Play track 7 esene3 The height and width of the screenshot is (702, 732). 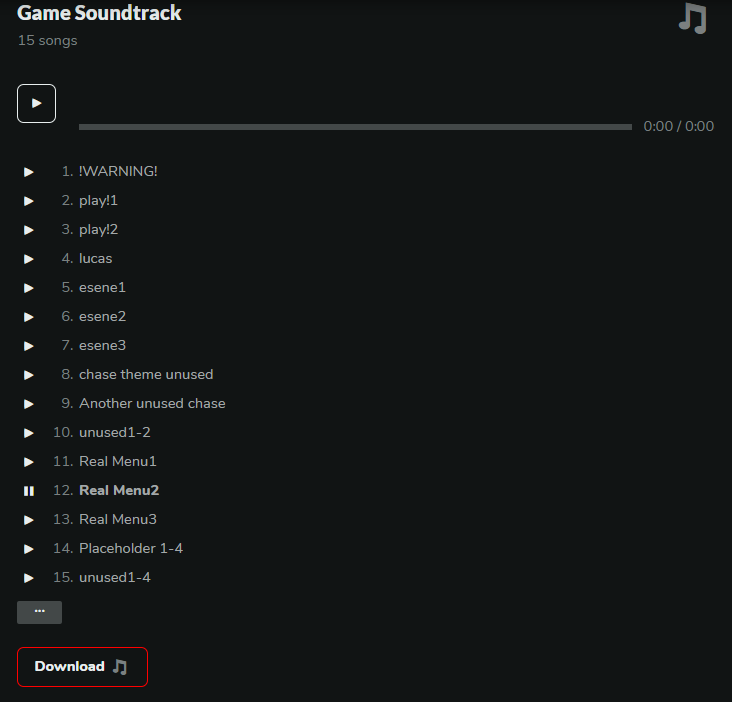[29, 346]
